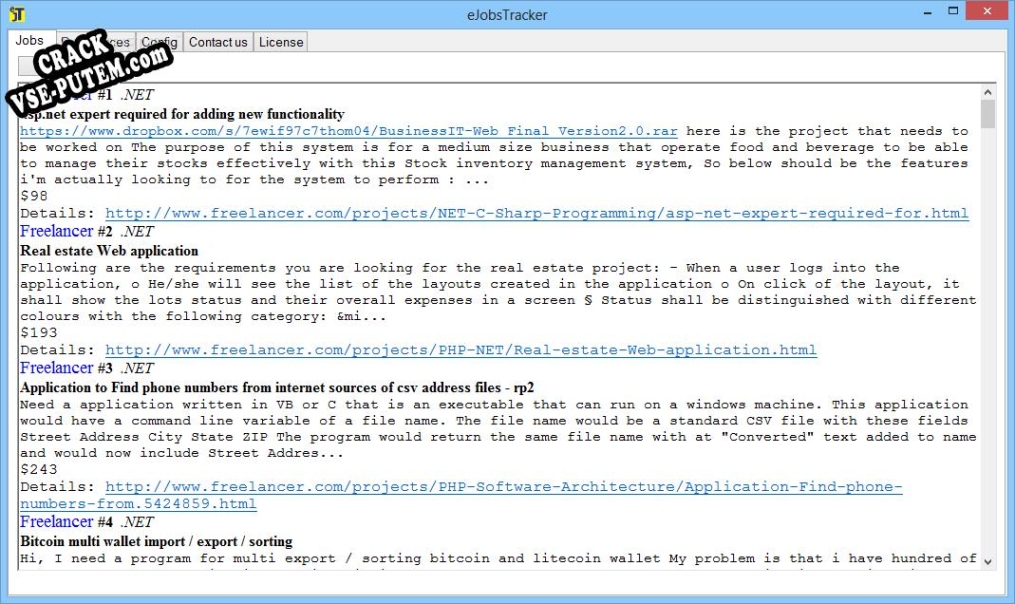Click the vertical scrollbar thumb

point(988,114)
